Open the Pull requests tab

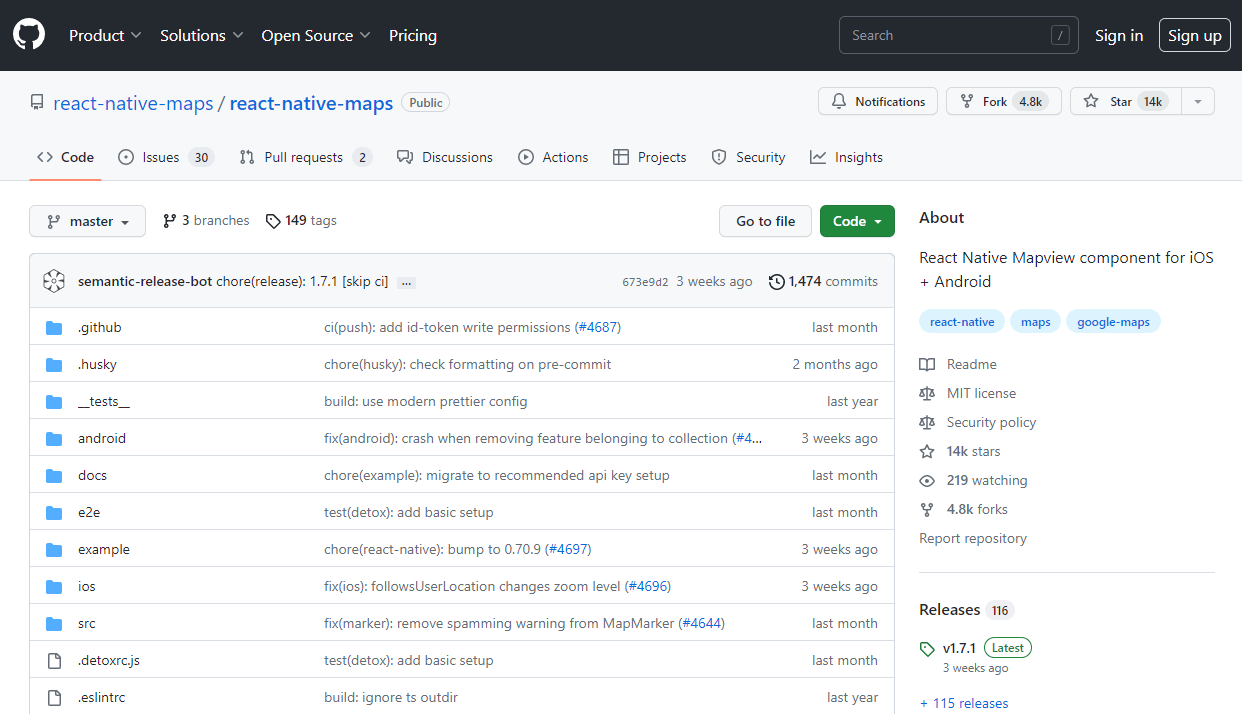[x=305, y=158]
